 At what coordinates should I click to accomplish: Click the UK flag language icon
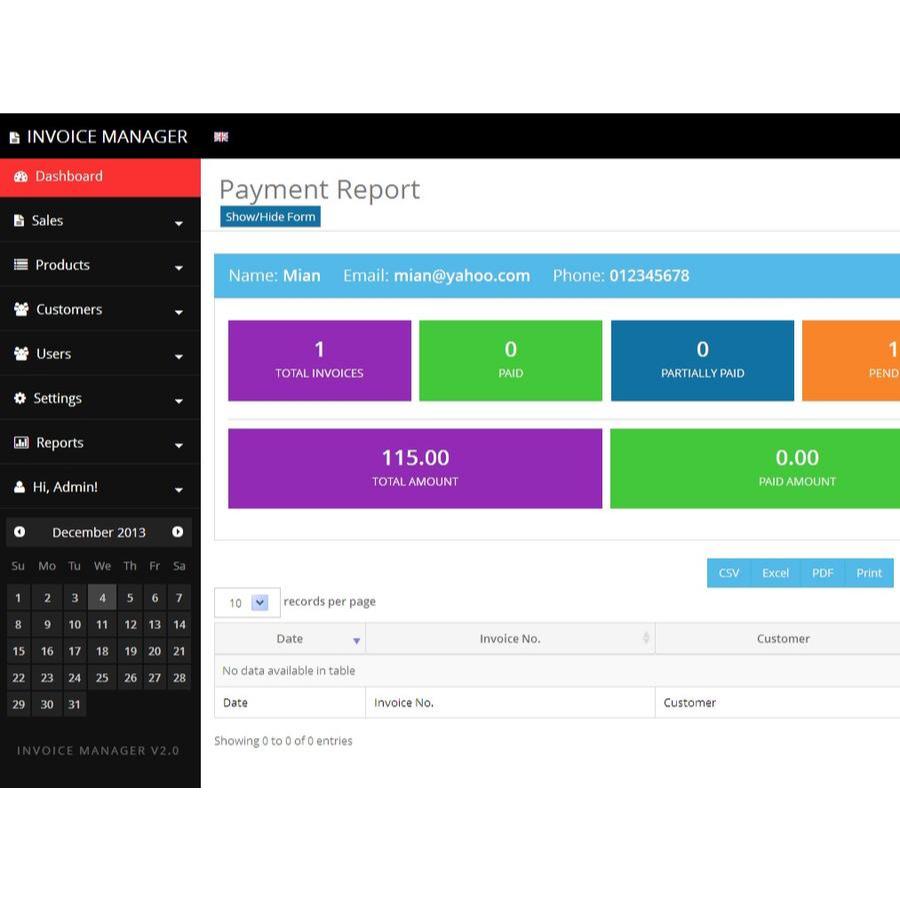[221, 137]
